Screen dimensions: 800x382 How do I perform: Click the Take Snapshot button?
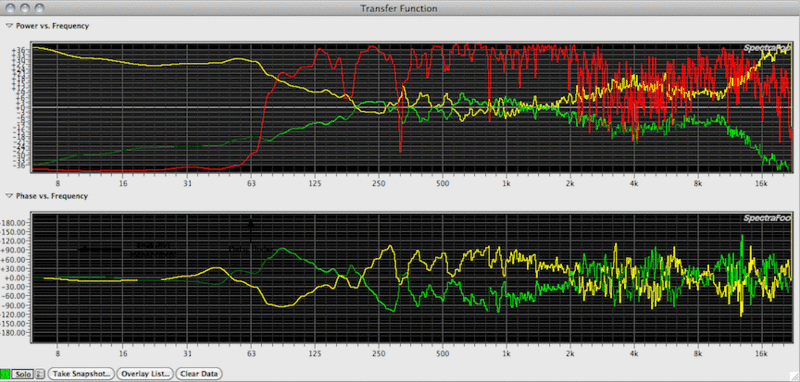pos(82,374)
